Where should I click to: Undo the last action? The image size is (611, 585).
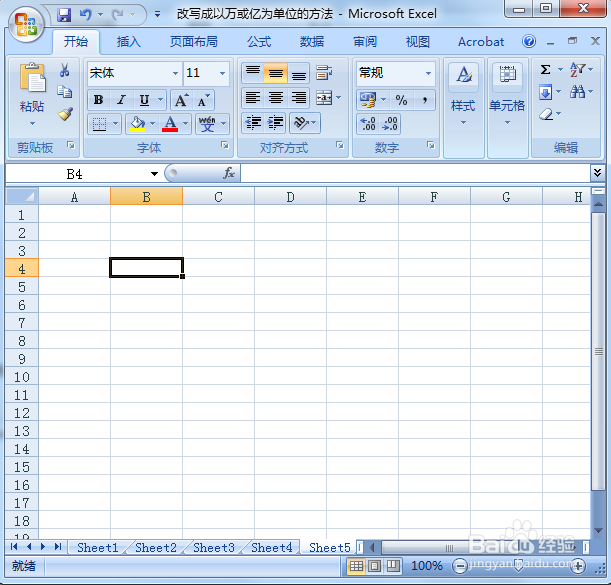pos(85,15)
